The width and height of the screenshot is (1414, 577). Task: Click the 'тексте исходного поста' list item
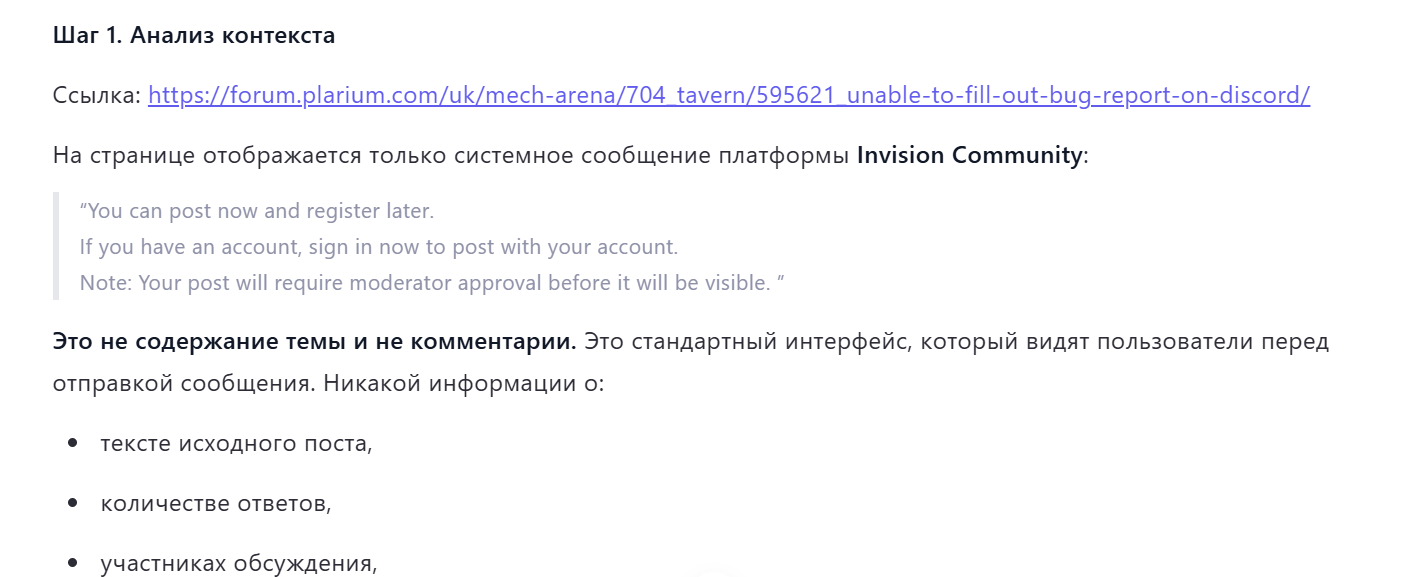(x=237, y=443)
